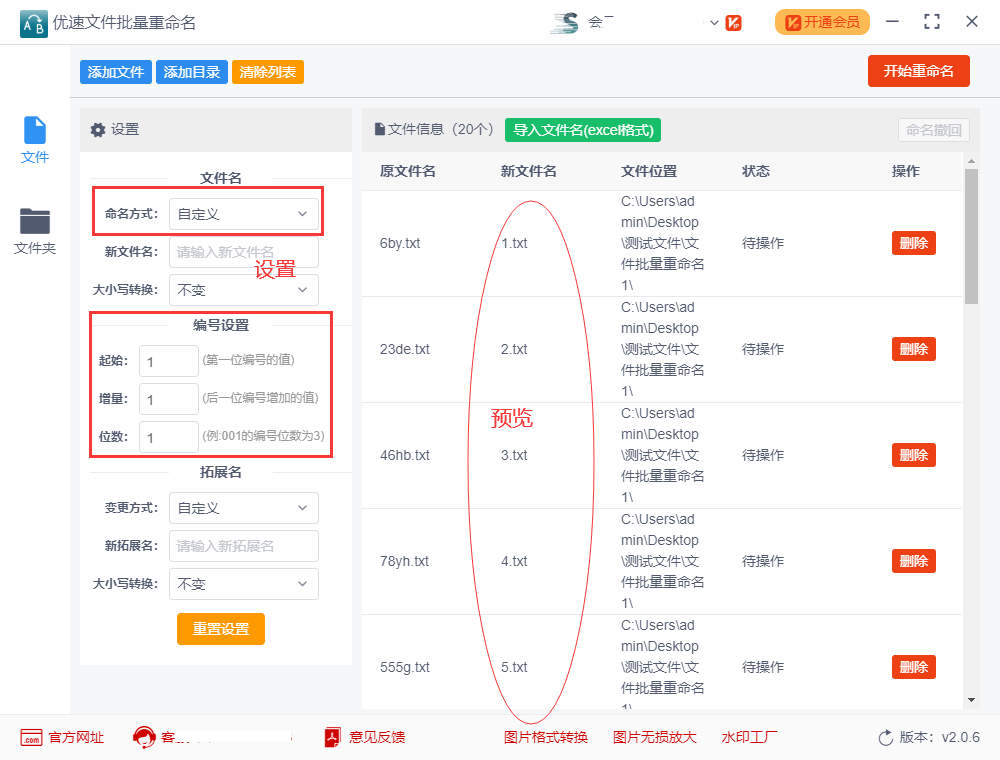Open the 命名方式 dropdown
The width and height of the screenshot is (1000, 760).
pyautogui.click(x=243, y=213)
